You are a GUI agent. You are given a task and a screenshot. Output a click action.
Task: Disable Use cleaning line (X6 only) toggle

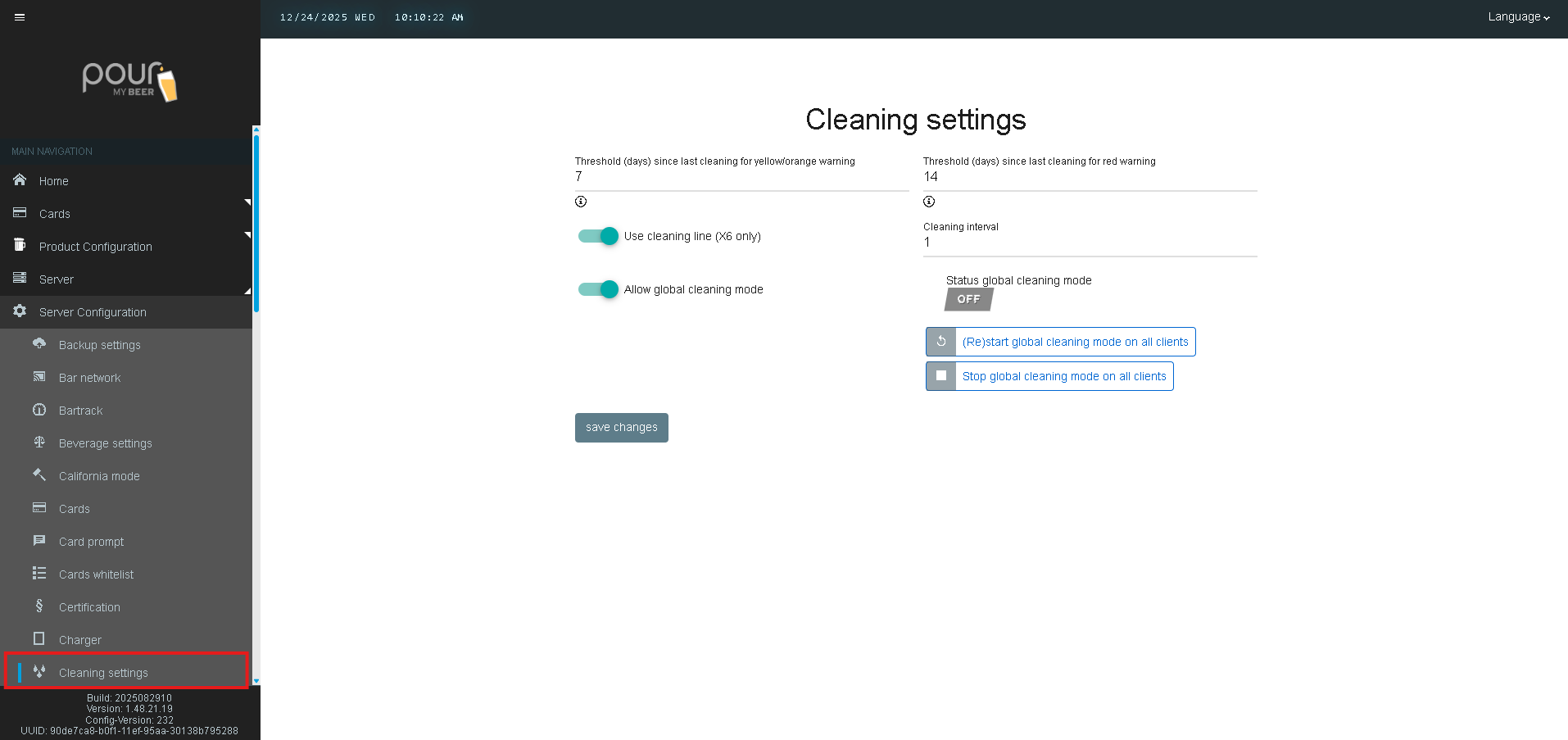click(599, 236)
